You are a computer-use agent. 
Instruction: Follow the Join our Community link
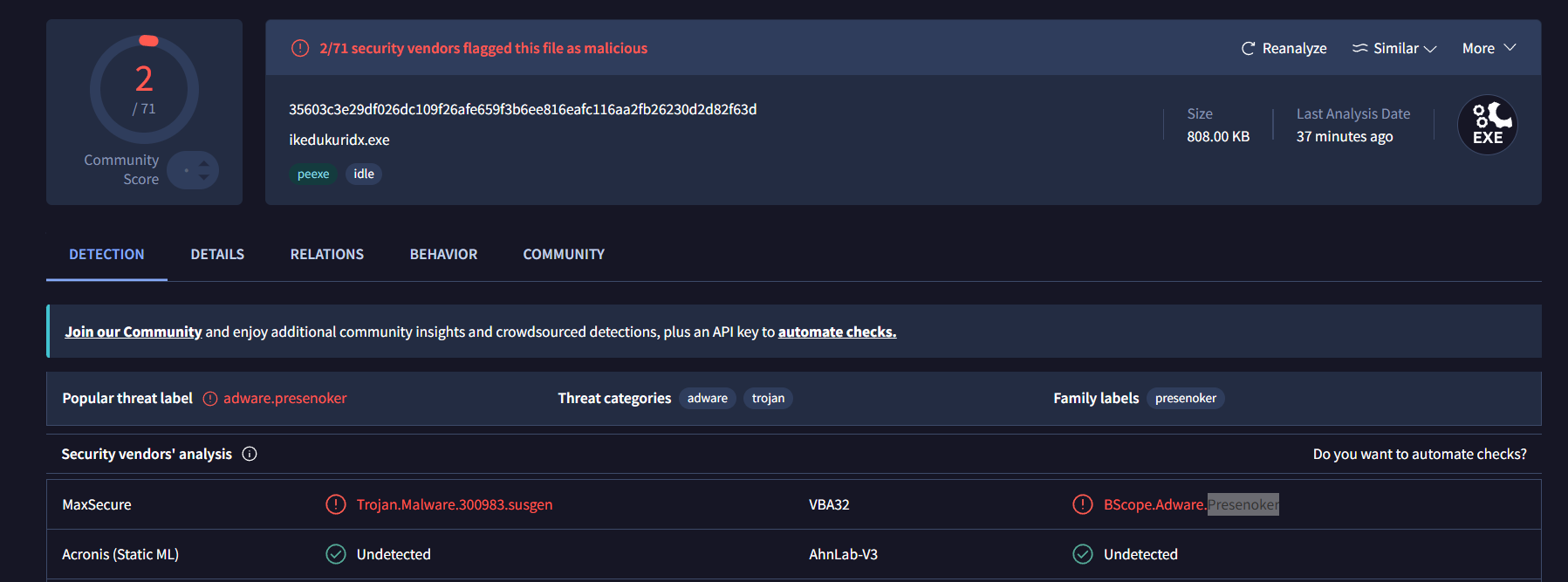[x=134, y=332]
